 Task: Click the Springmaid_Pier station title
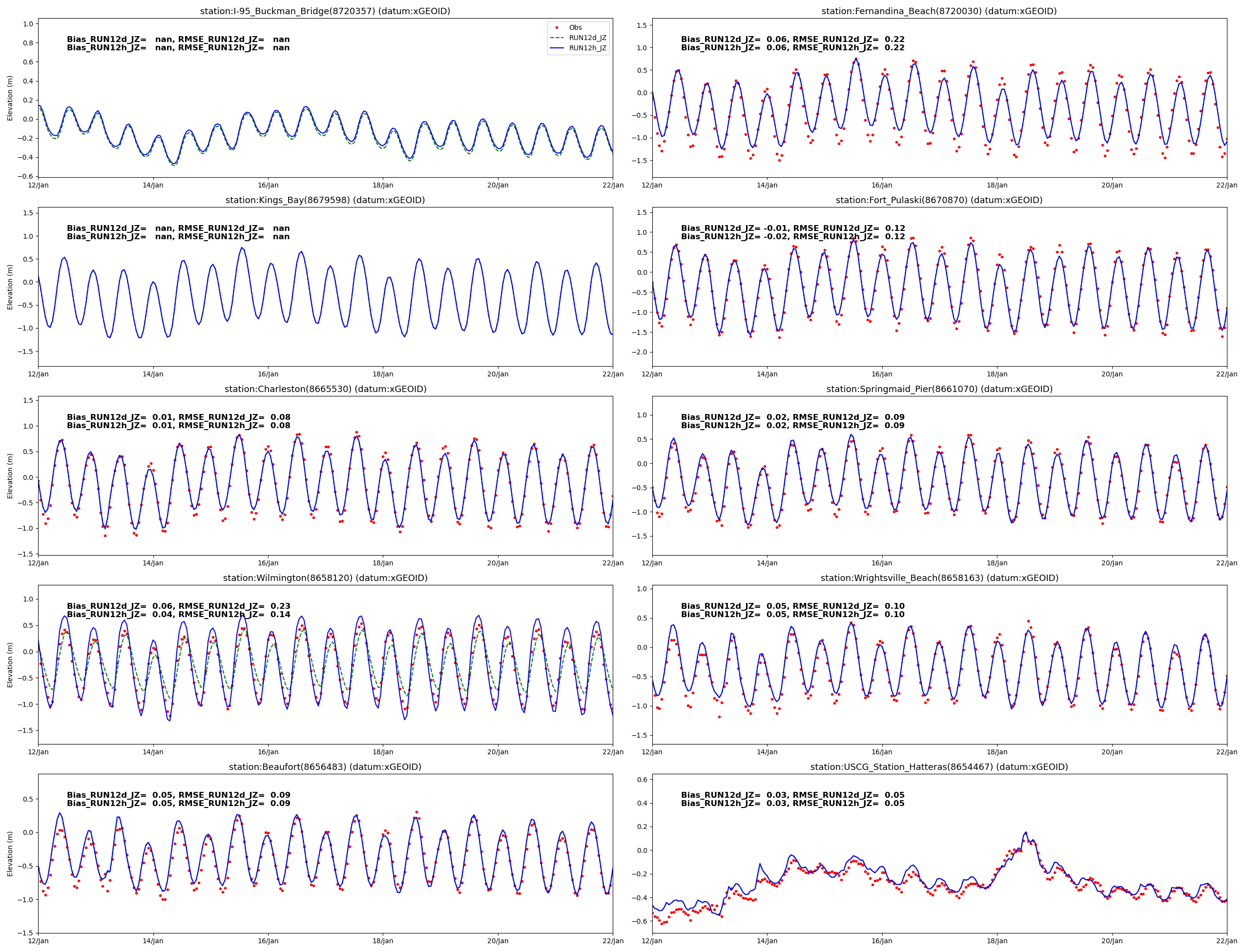click(x=939, y=389)
